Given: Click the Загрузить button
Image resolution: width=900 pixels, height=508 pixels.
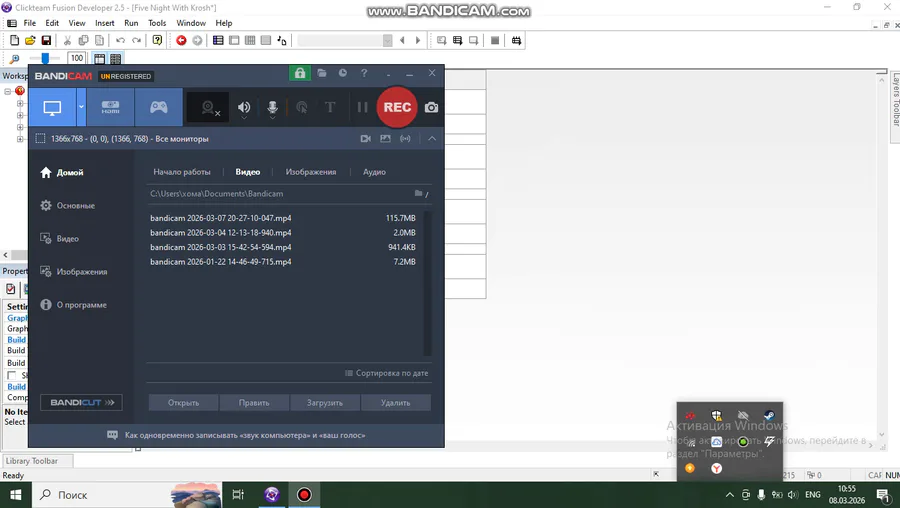Looking at the screenshot, I should pyautogui.click(x=325, y=402).
